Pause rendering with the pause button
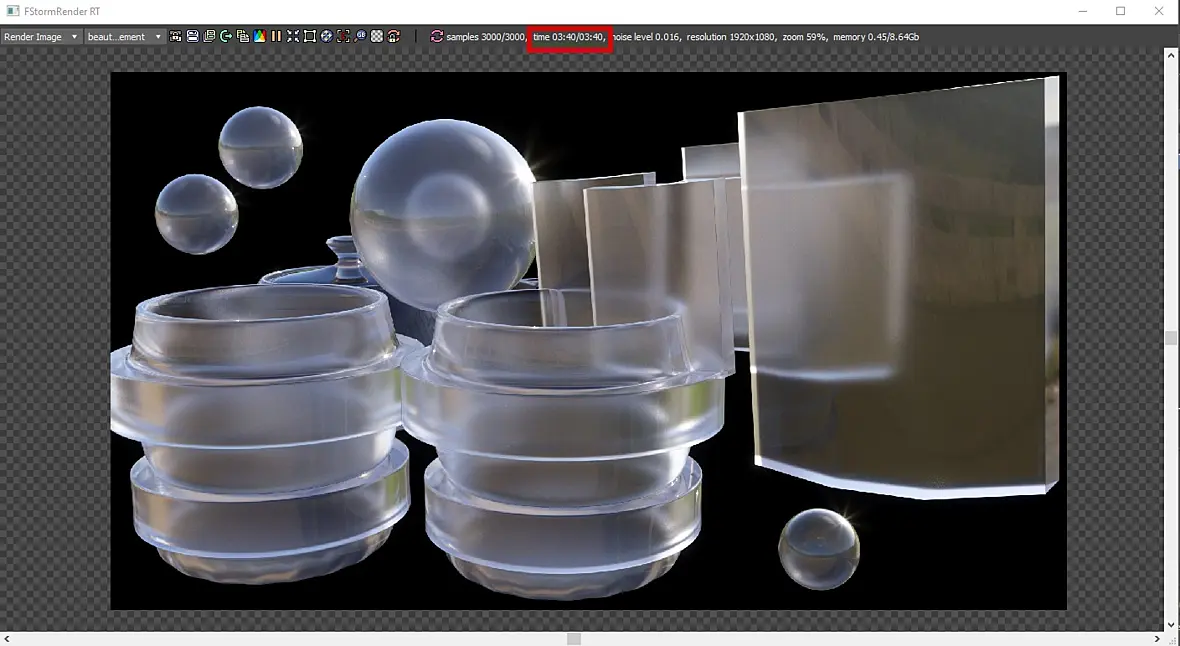Viewport: 1180px width, 646px height. 276,36
